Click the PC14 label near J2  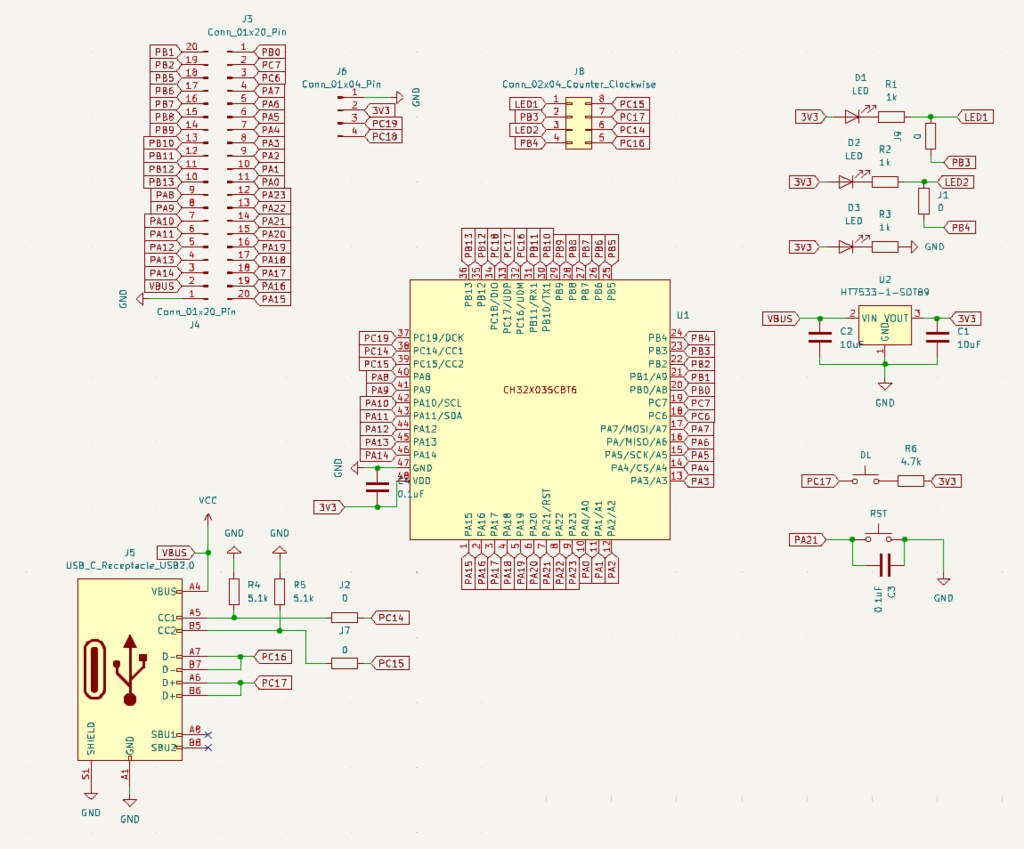click(389, 617)
